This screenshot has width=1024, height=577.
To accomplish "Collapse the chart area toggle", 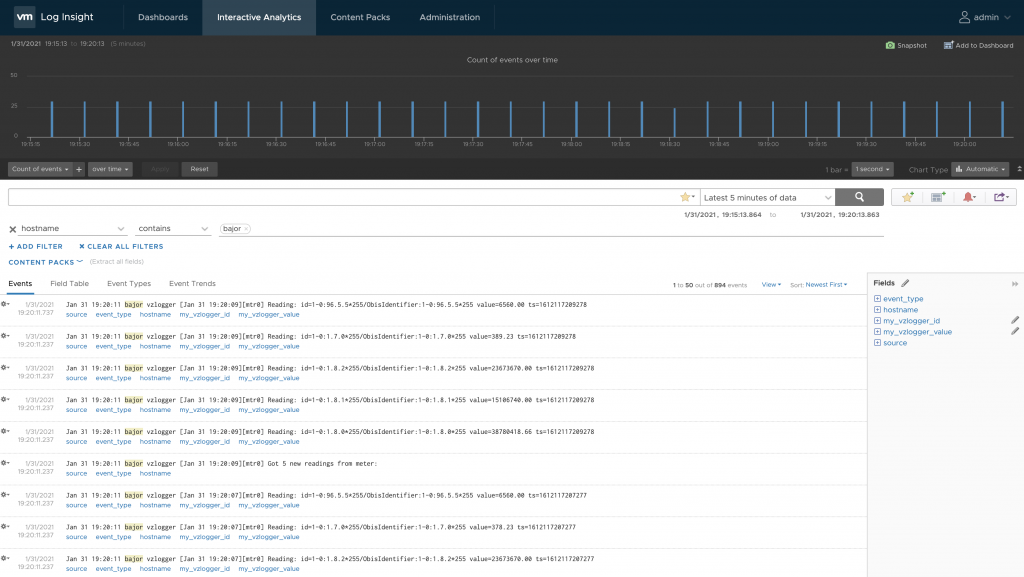I will click(x=1019, y=169).
